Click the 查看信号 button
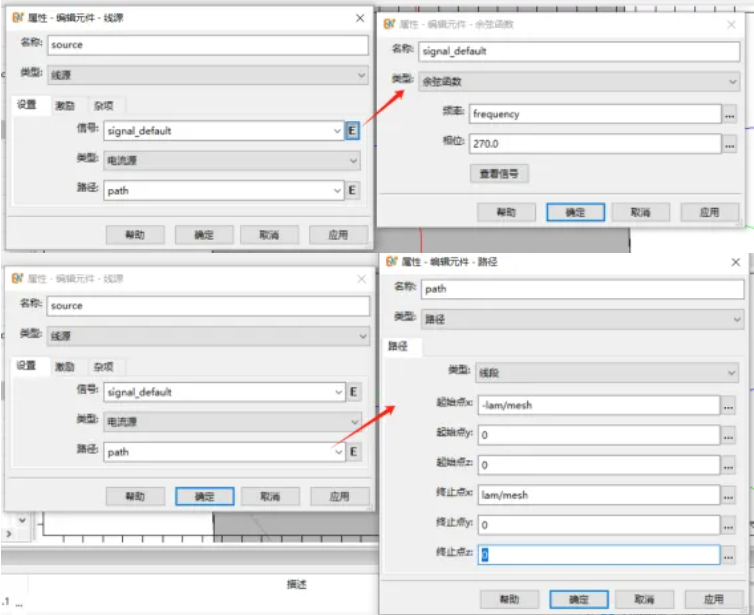This screenshot has width=754, height=615. point(499,174)
